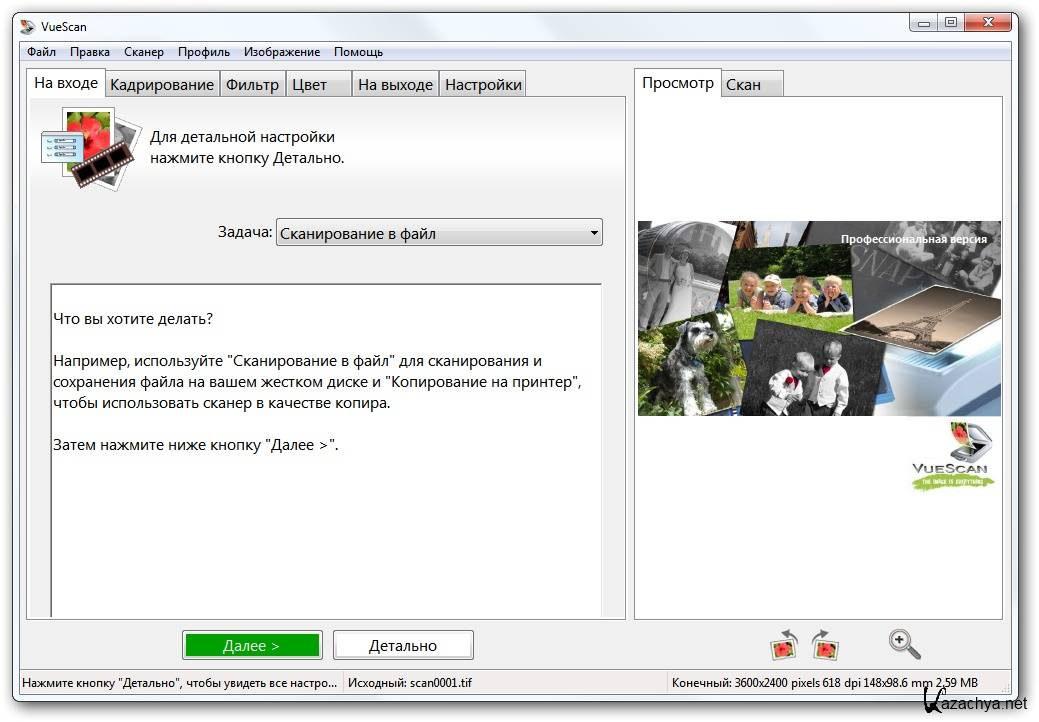
Task: Open the Задача dropdown list
Action: (439, 233)
